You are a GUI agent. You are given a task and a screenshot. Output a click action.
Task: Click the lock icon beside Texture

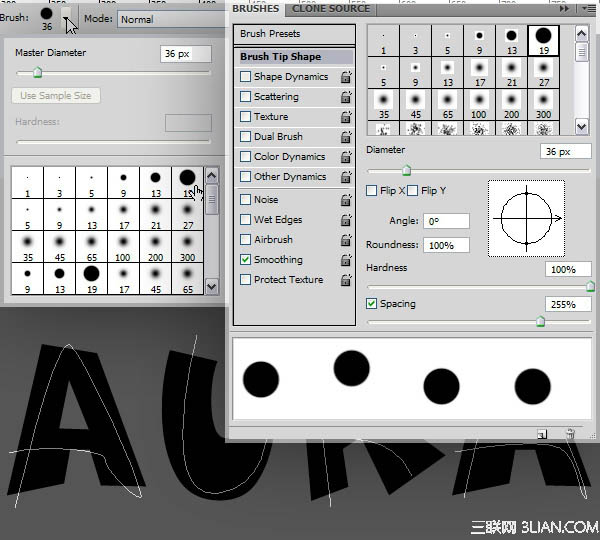pos(346,117)
